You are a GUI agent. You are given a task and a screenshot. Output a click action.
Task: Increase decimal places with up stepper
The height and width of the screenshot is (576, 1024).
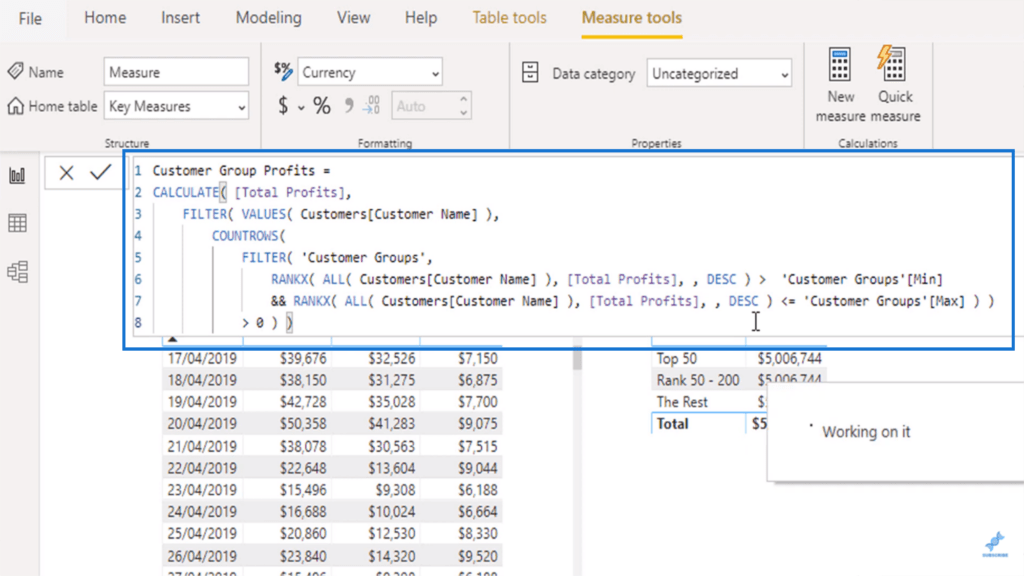(463, 99)
